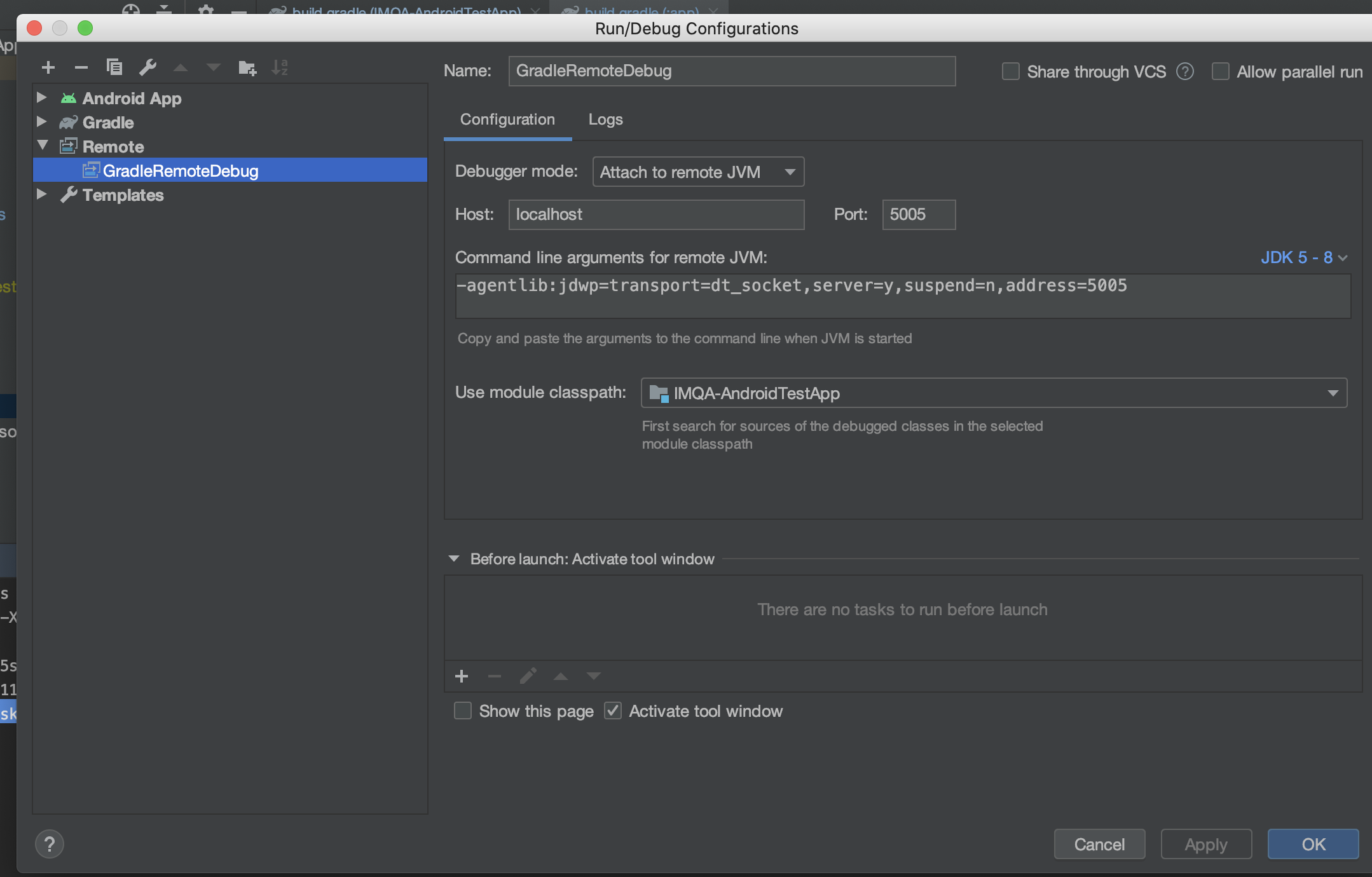This screenshot has height=877, width=1372.
Task: Click the help icon beside Share through VCS
Action: (1184, 72)
